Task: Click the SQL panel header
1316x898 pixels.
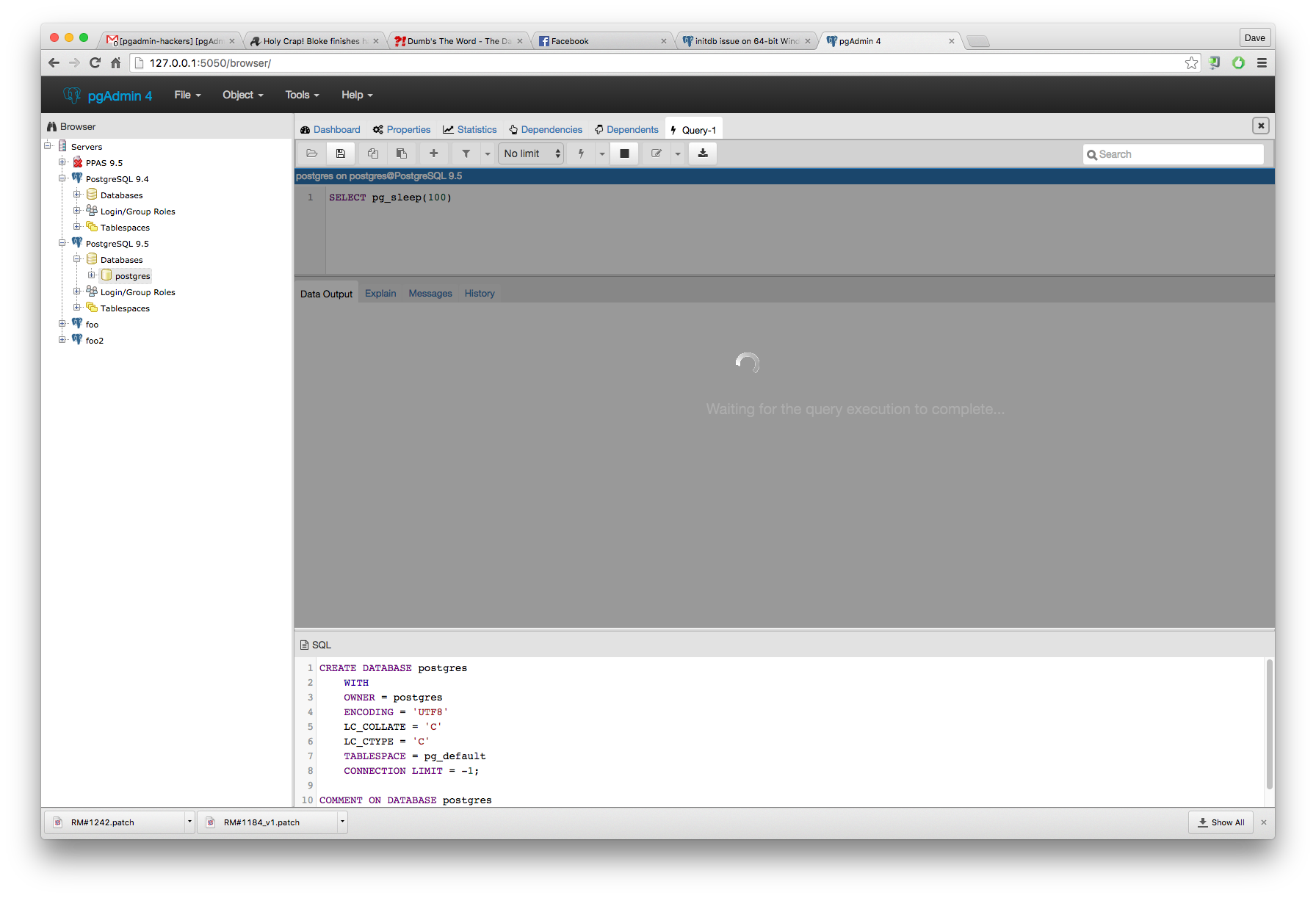Action: pos(316,645)
